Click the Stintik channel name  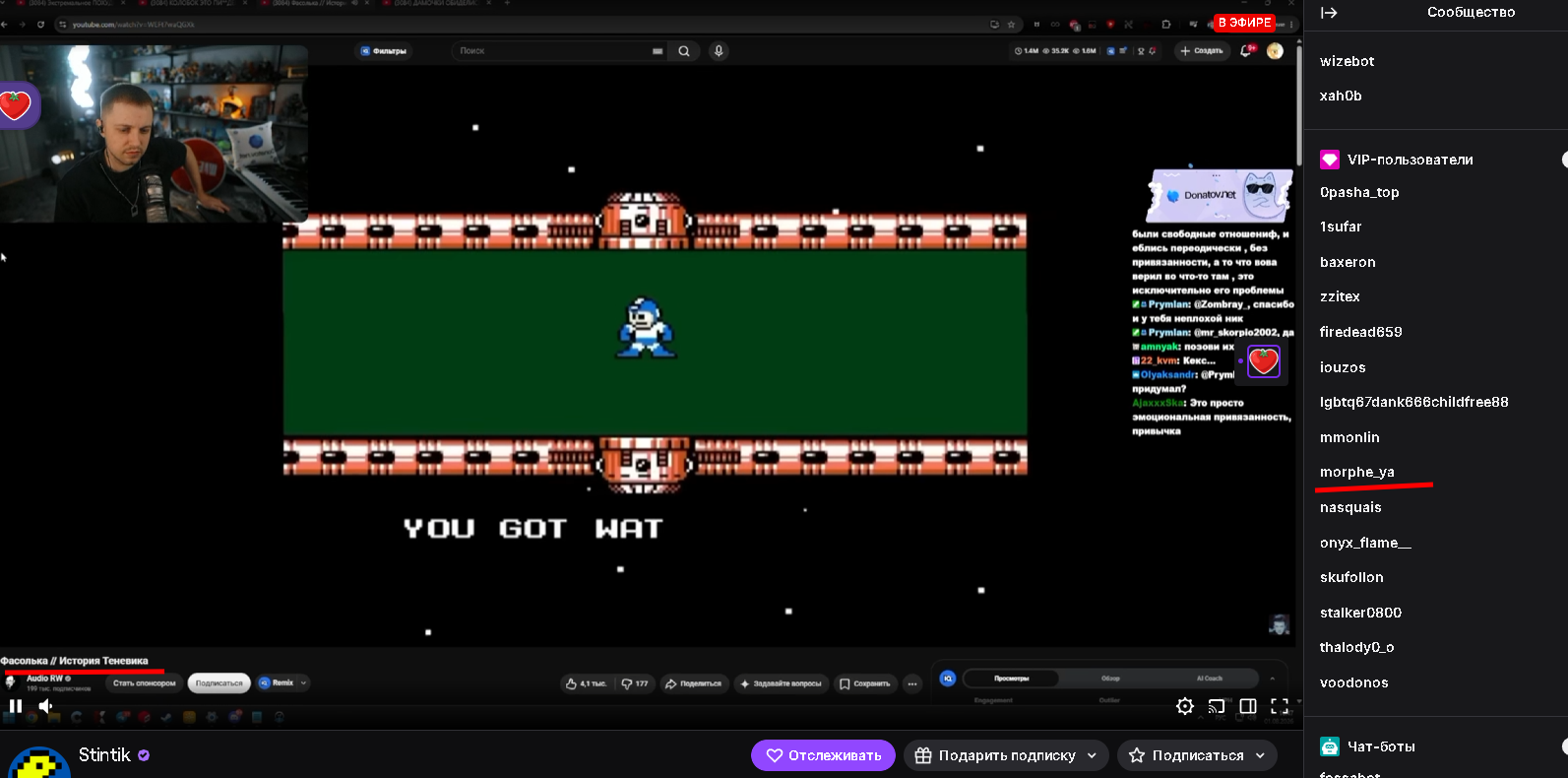(x=104, y=755)
